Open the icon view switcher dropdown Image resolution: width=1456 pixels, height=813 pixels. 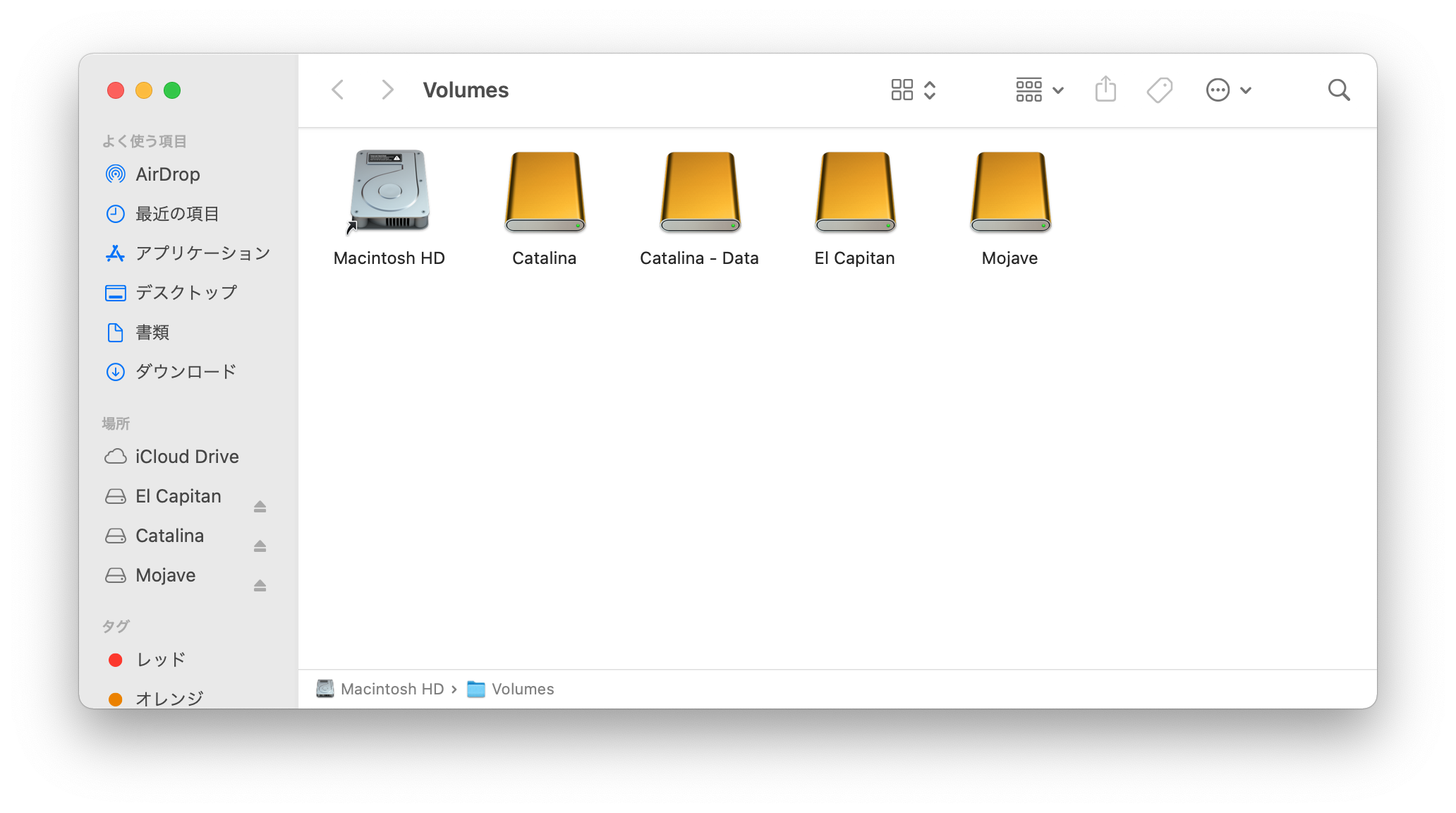(913, 90)
